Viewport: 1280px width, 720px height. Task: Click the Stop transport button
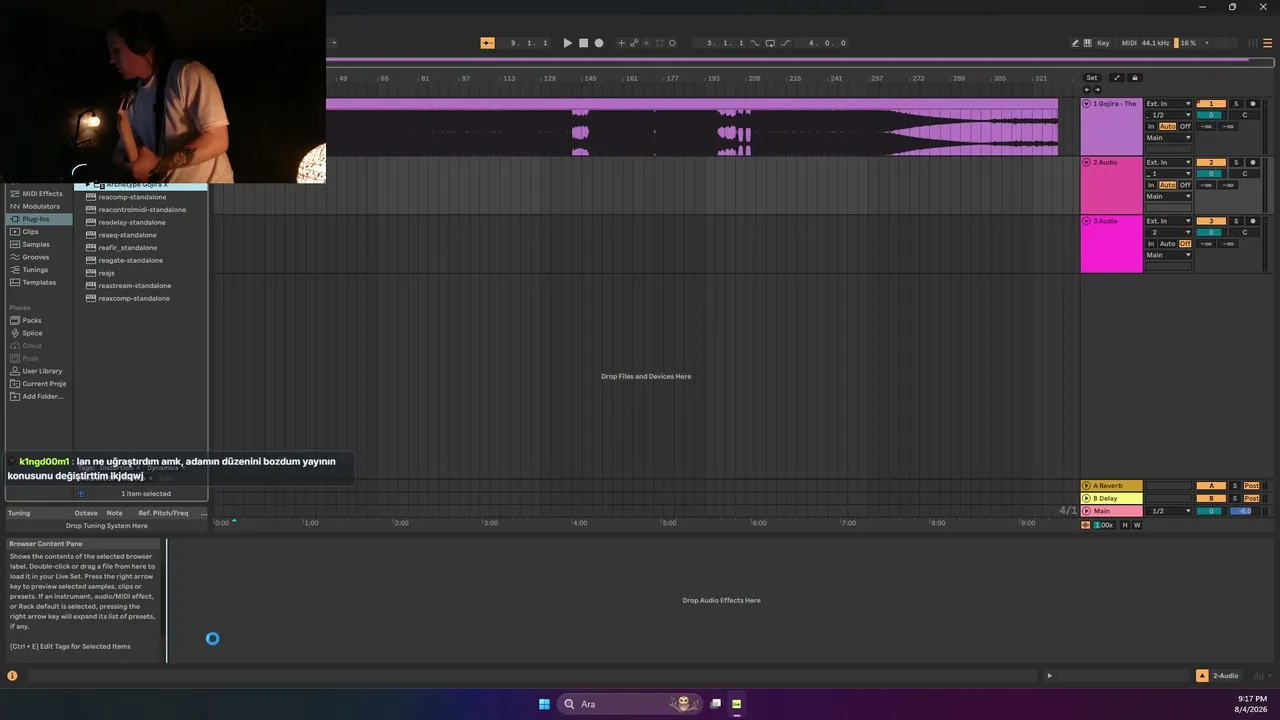tap(583, 43)
